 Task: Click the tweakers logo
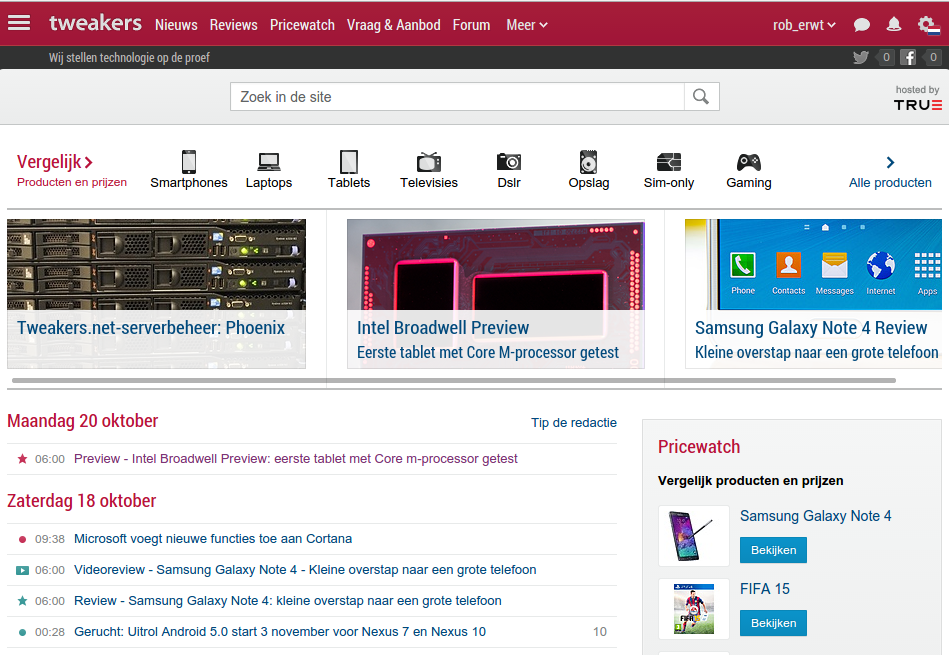[x=95, y=23]
